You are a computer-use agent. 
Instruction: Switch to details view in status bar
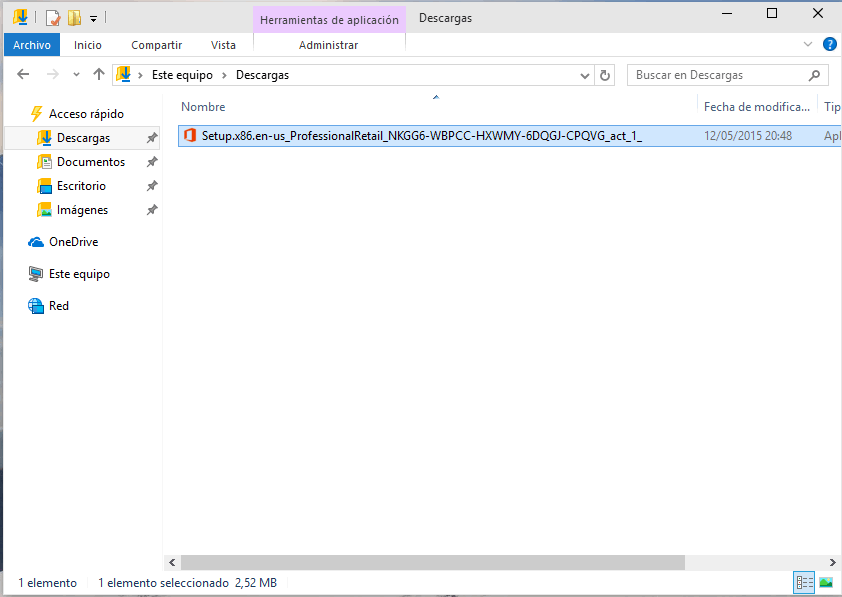coord(804,582)
